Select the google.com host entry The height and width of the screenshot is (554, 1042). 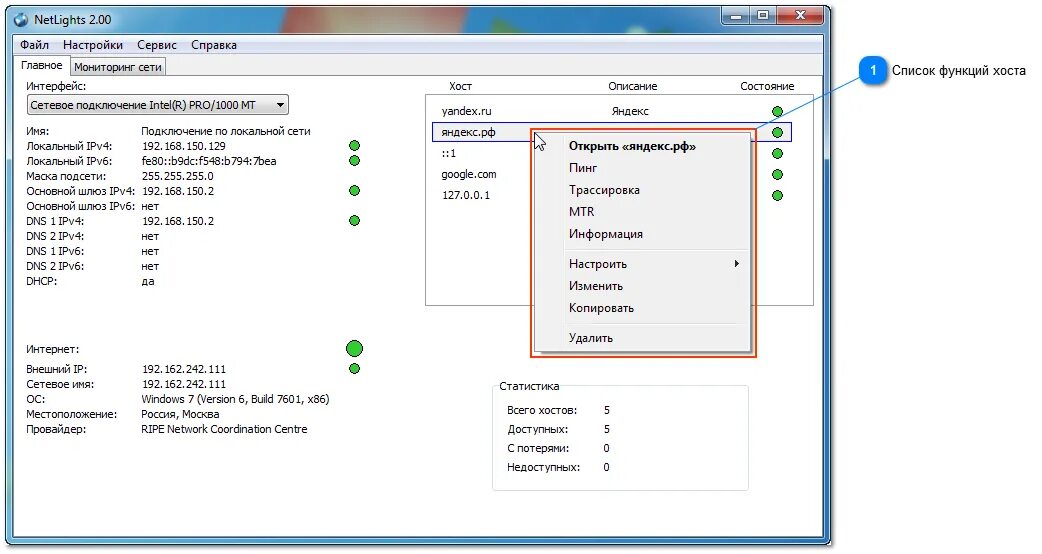(469, 175)
